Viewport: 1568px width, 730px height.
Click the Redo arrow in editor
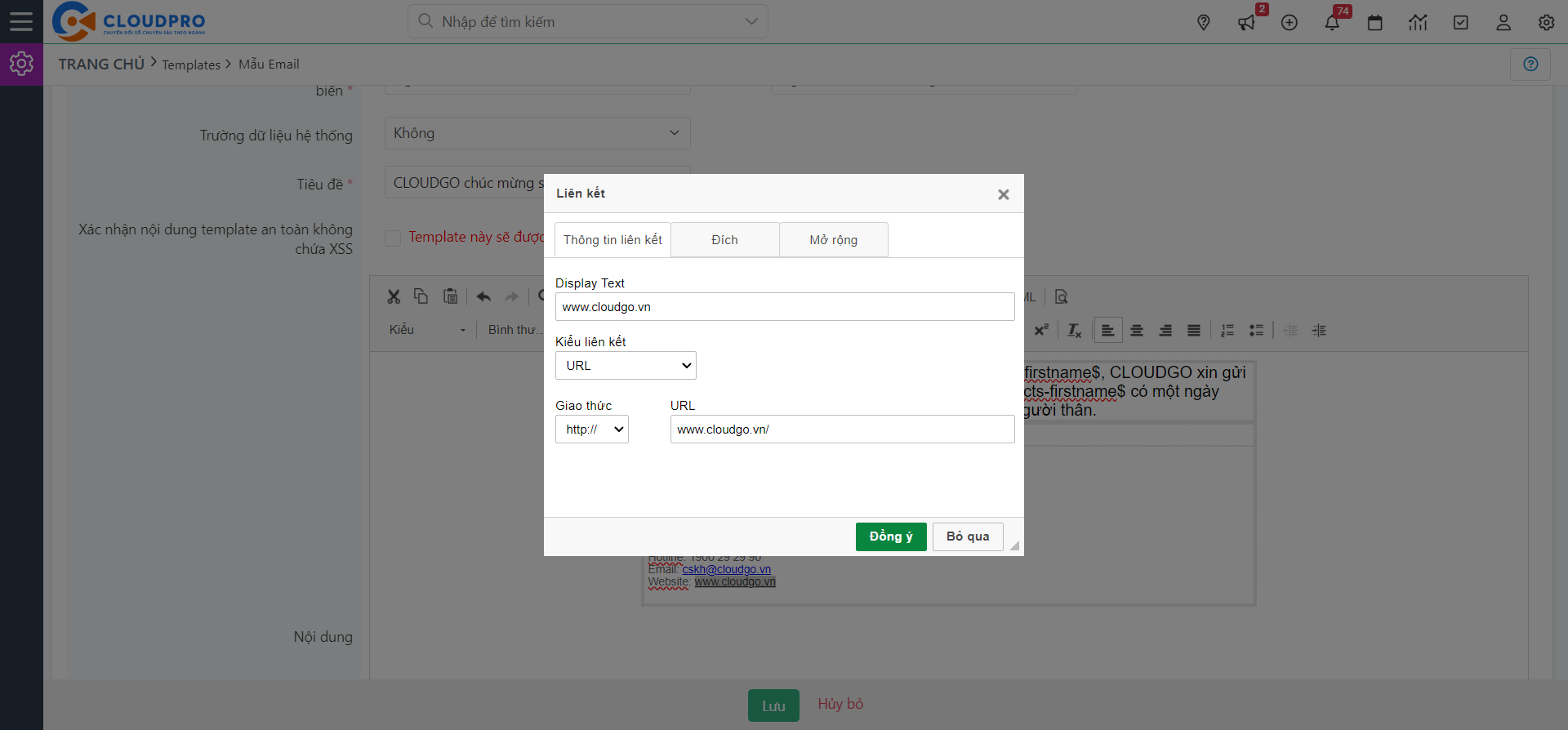point(512,296)
